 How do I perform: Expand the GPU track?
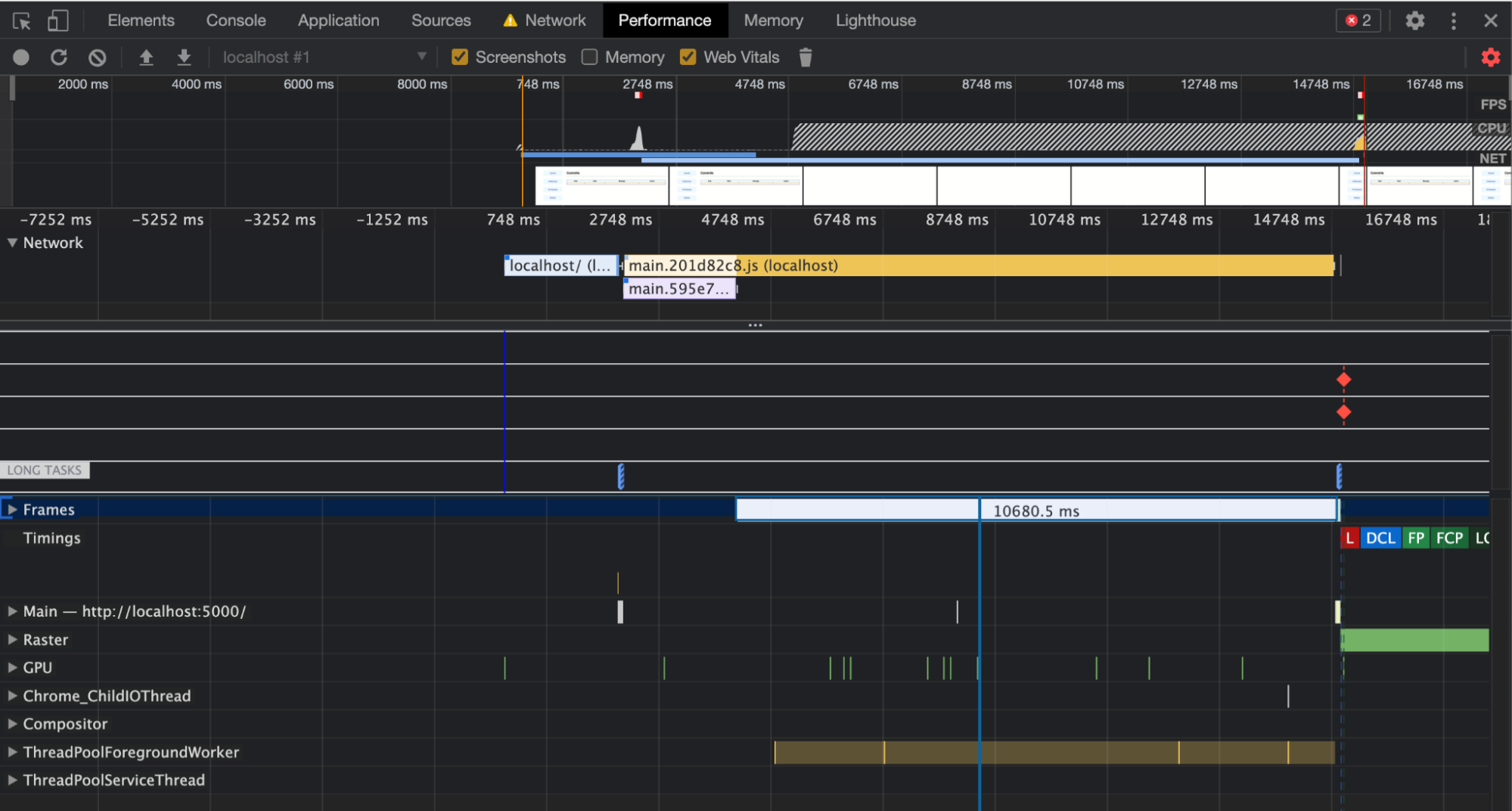tap(12, 668)
